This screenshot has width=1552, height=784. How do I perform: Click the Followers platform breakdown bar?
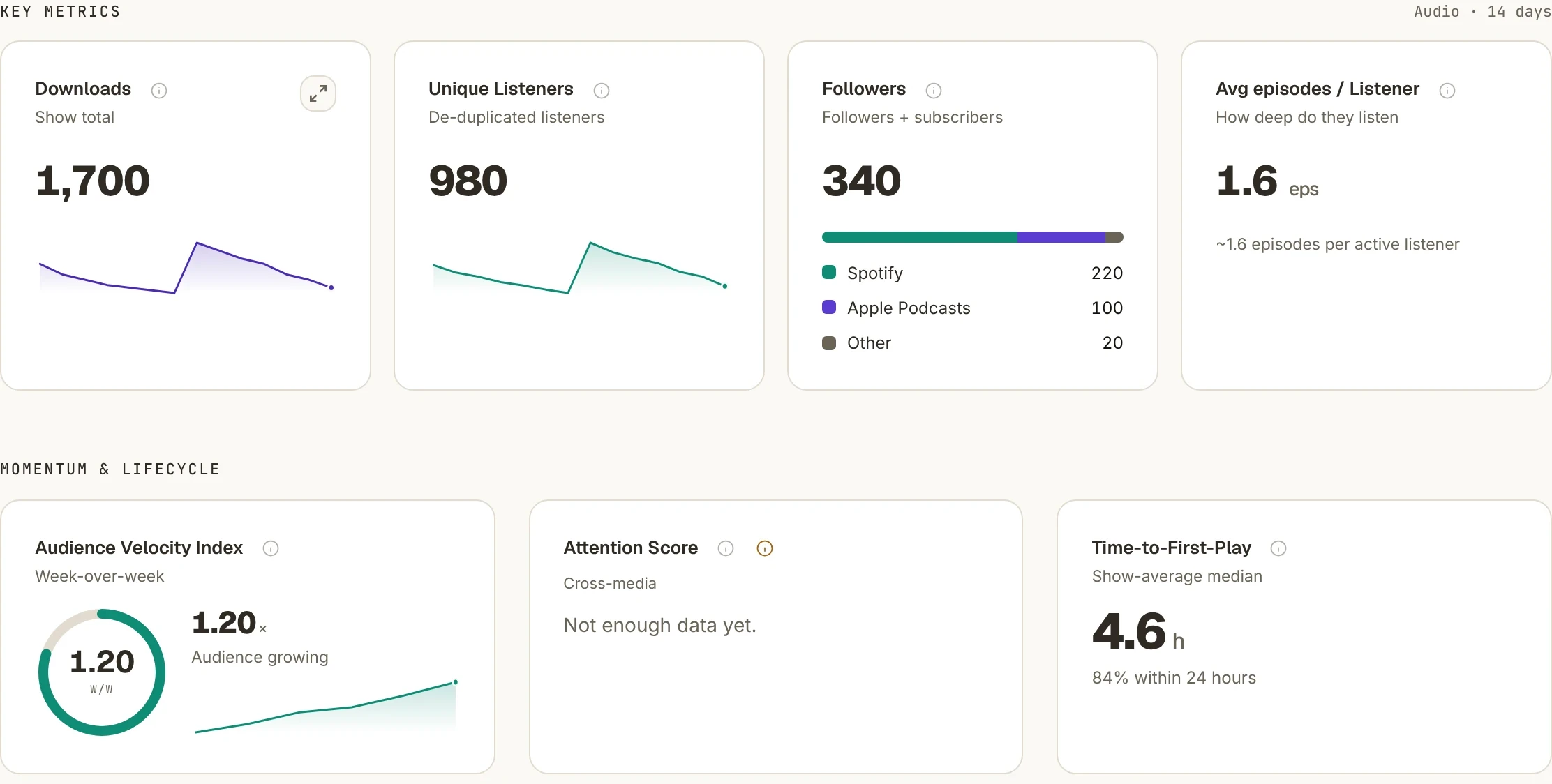tap(973, 237)
